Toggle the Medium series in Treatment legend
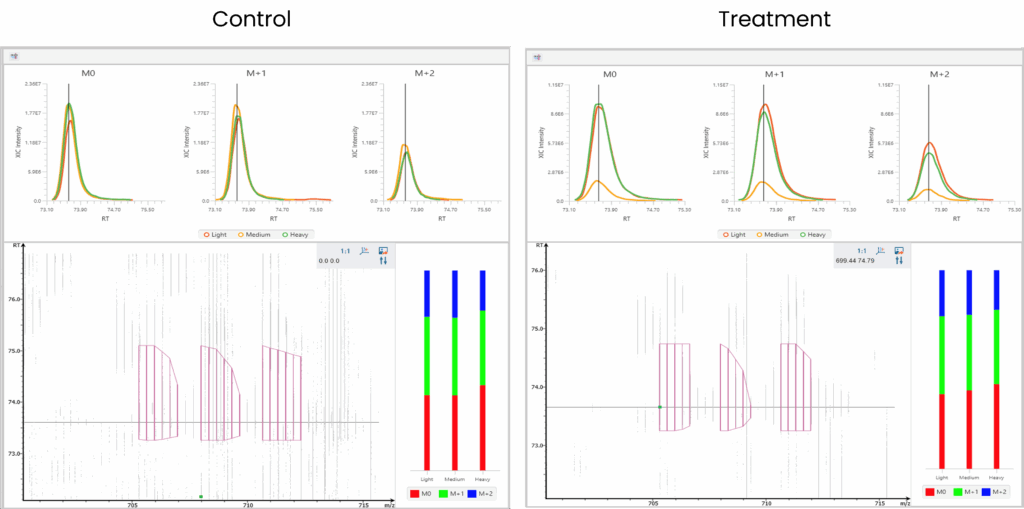The width and height of the screenshot is (1024, 509). (773, 234)
